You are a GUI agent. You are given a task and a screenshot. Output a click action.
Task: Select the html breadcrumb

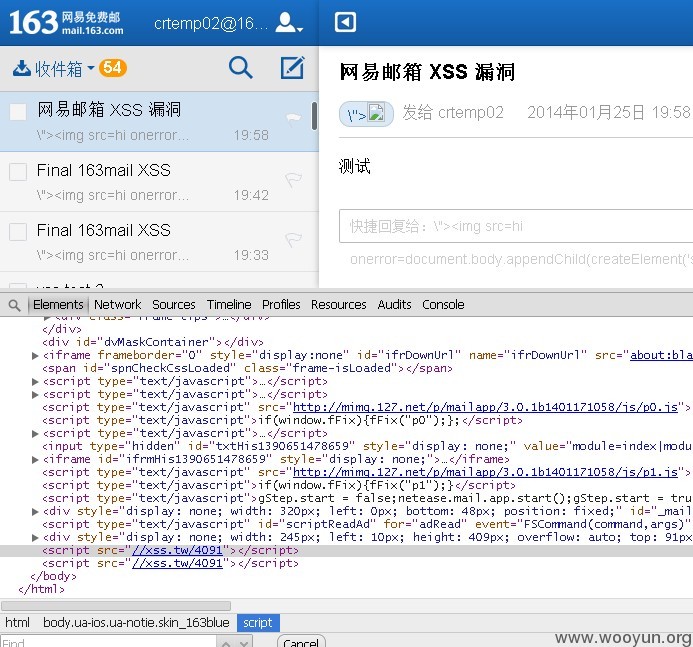pos(17,623)
